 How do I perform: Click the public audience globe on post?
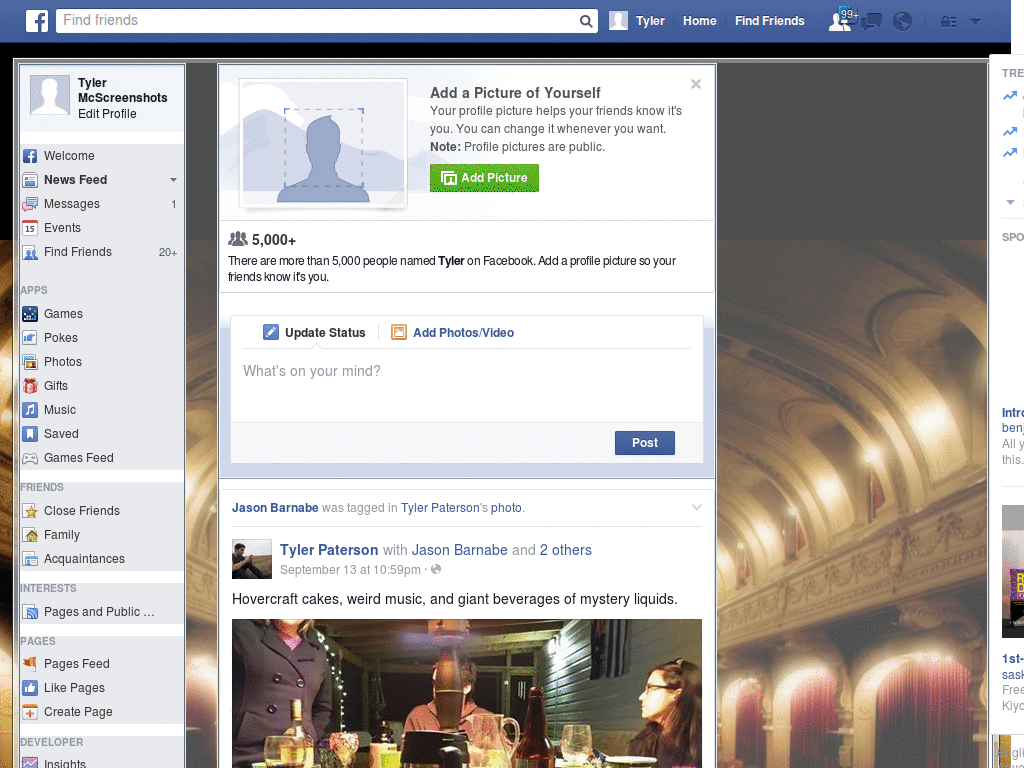436,569
